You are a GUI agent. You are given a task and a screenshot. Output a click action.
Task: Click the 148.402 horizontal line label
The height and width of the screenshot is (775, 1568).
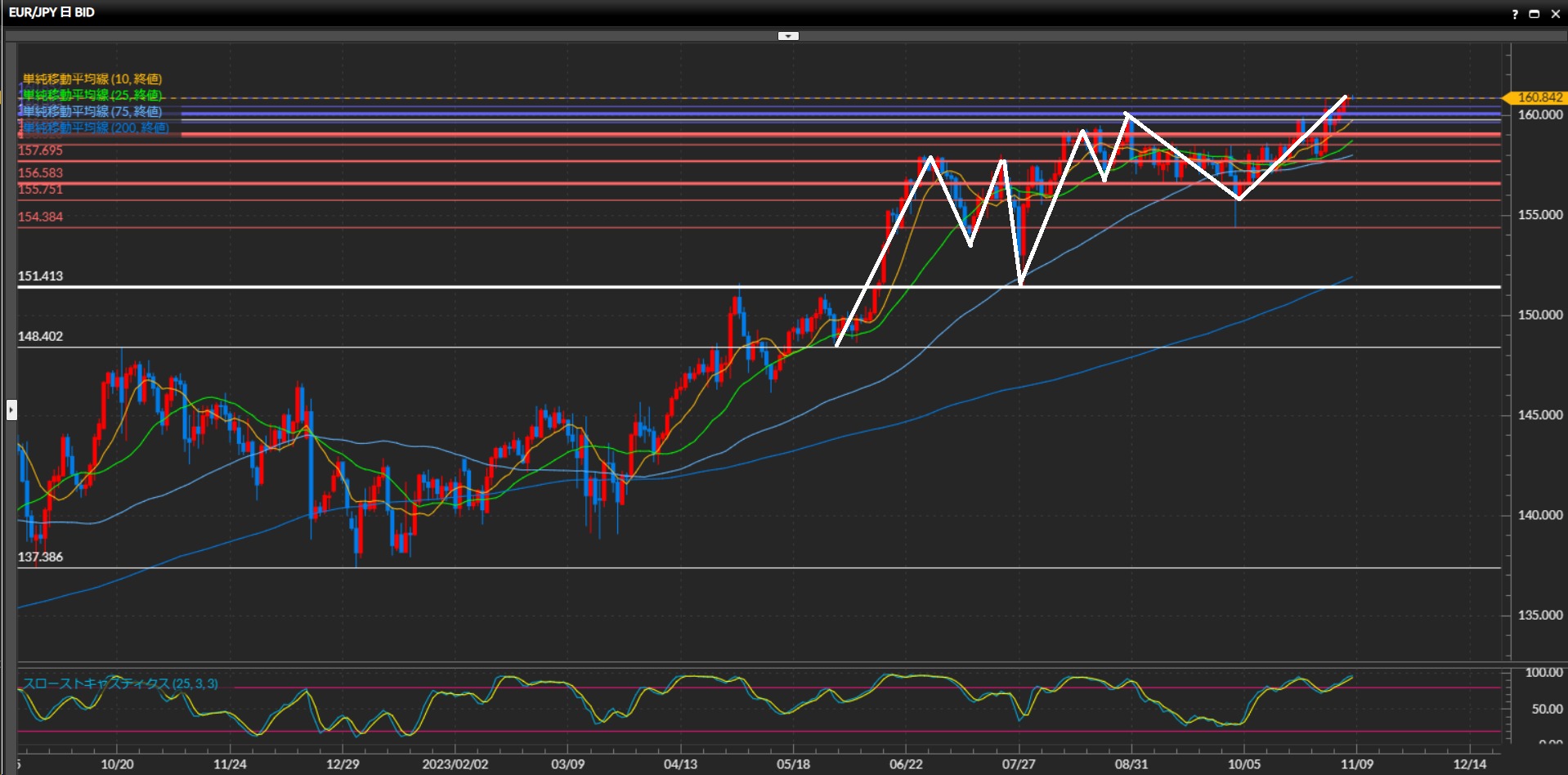pos(40,336)
